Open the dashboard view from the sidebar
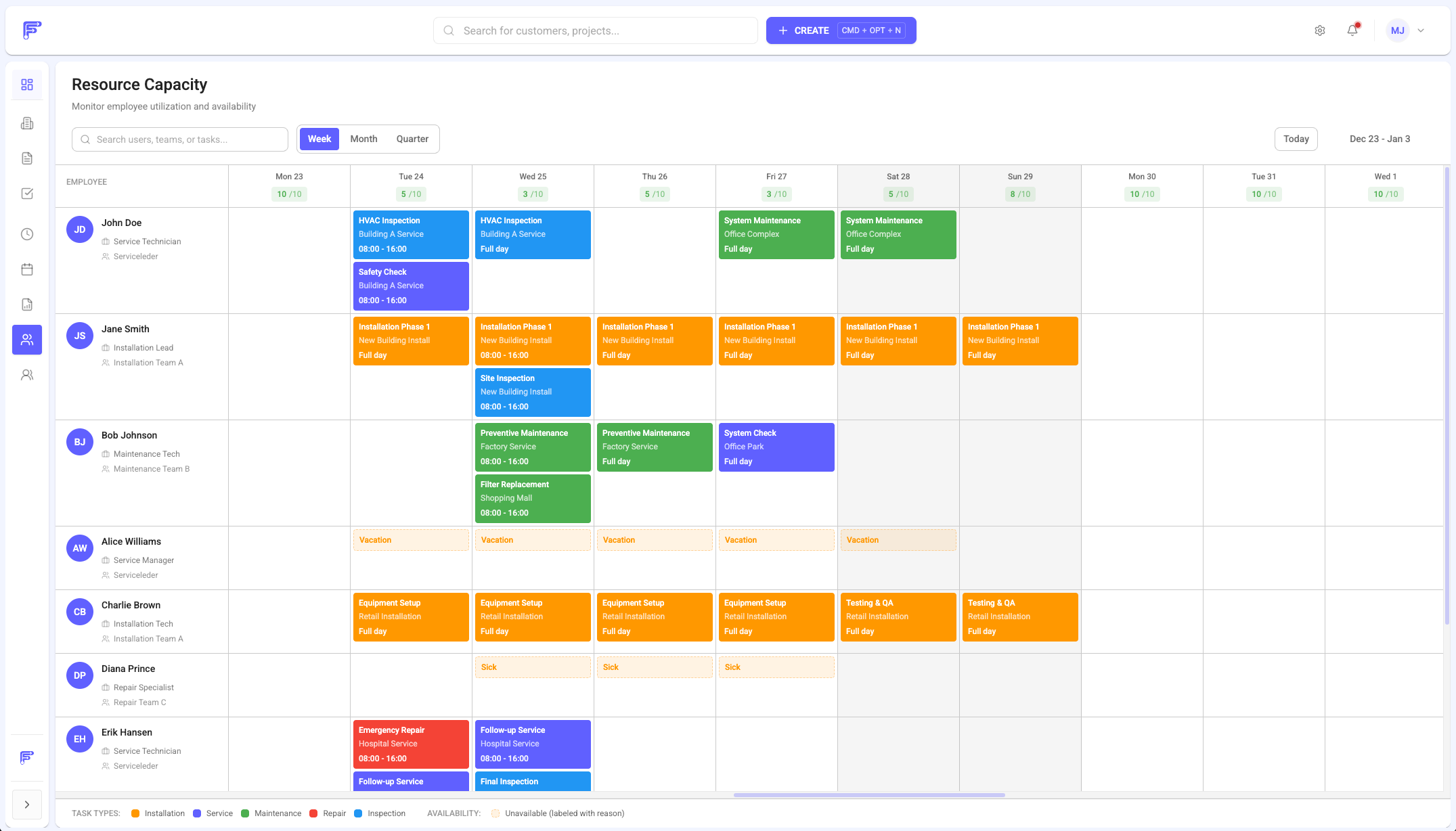 (x=27, y=84)
